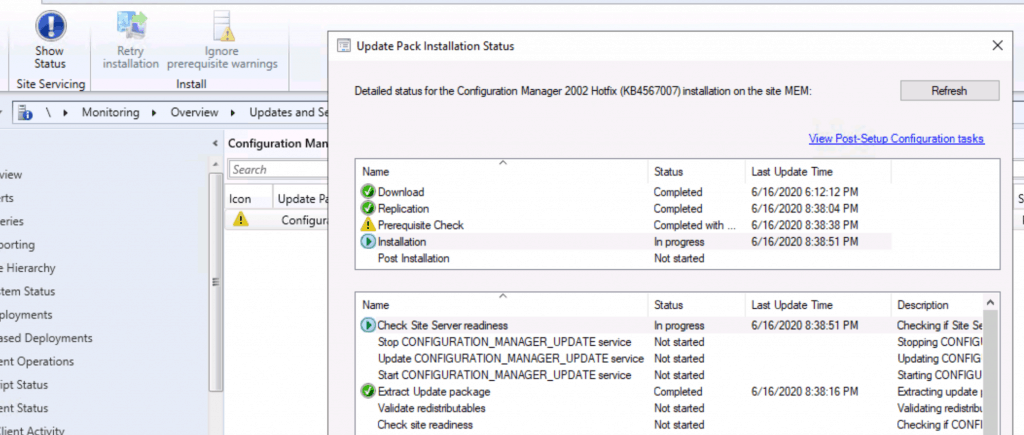The height and width of the screenshot is (435, 1024).
Task: Collapse the navigation pane with the chevron
Action: 216,143
